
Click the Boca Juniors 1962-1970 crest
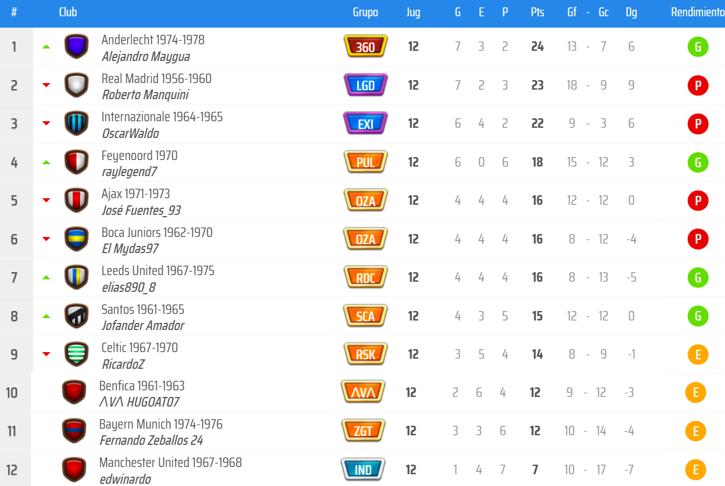[x=76, y=239]
